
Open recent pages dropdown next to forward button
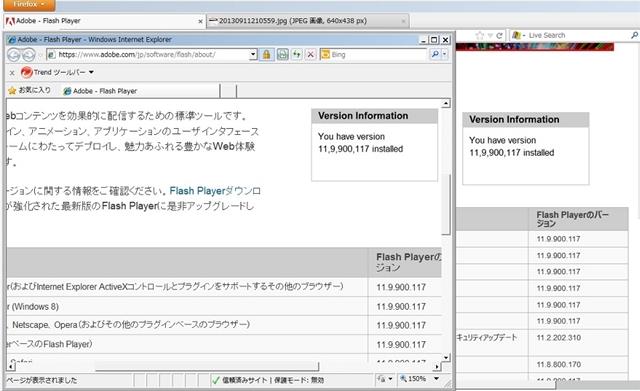coord(40,55)
